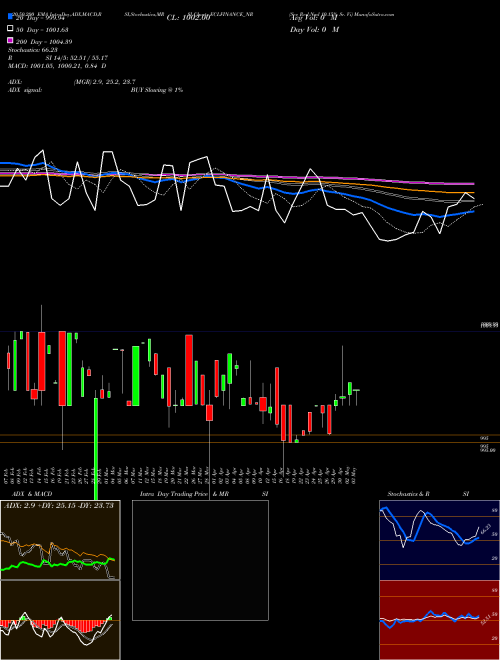500x660 pixels.
Task: Click the MunafaSutra.com watermark link at top
Action: pyautogui.click(x=375, y=14)
